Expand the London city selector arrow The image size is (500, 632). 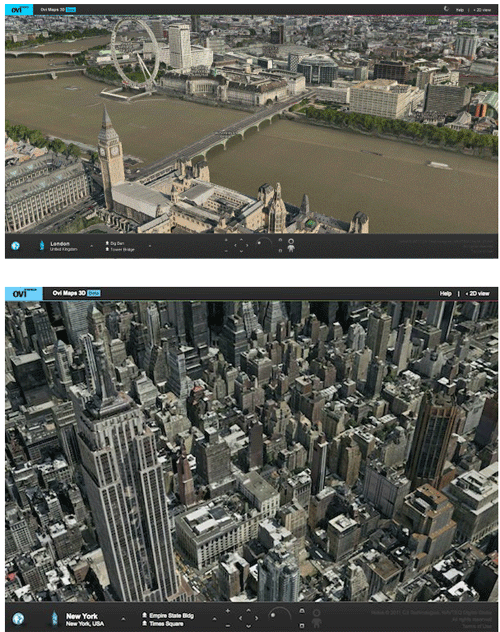pos(91,245)
